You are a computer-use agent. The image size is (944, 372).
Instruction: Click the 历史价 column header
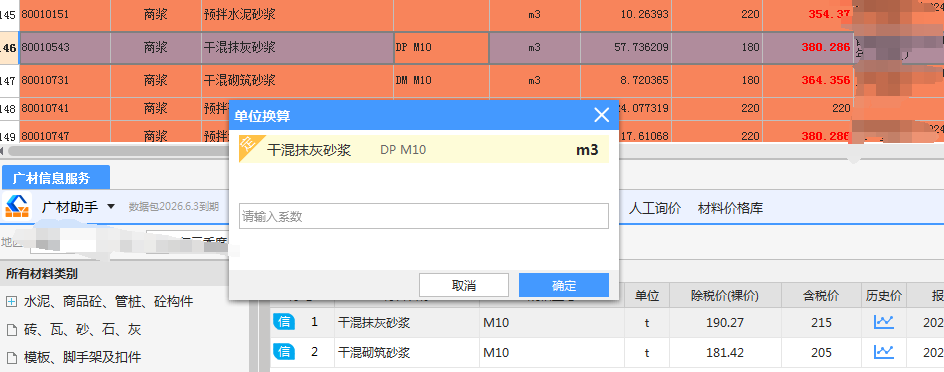click(x=884, y=296)
